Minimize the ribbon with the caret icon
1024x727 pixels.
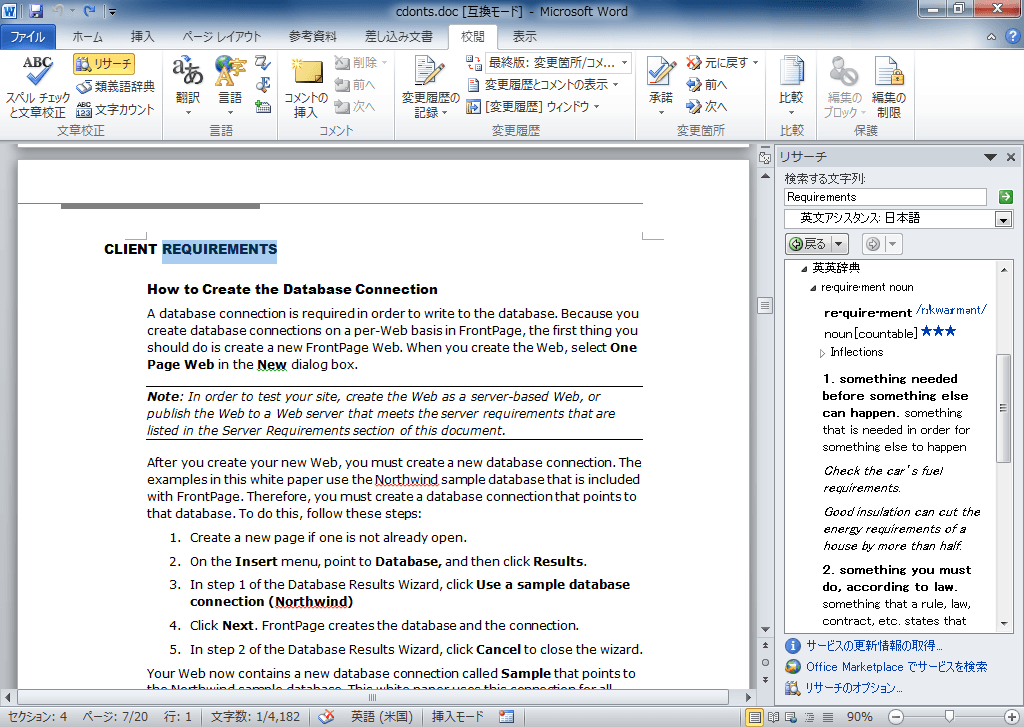991,37
